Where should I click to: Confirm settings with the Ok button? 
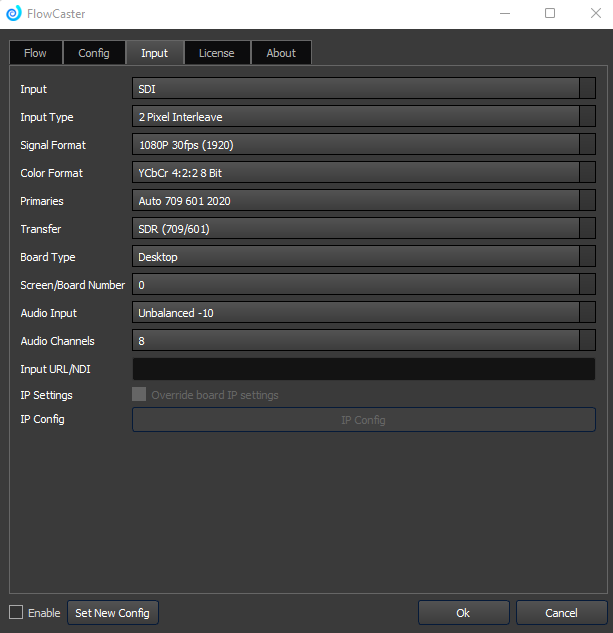(463, 613)
